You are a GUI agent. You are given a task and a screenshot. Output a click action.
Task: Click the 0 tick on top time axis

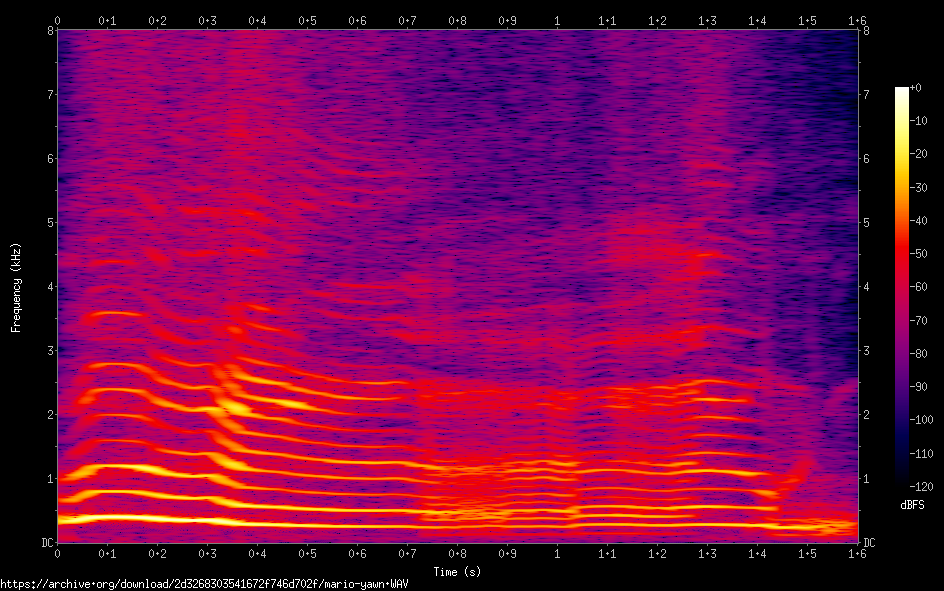point(57,20)
